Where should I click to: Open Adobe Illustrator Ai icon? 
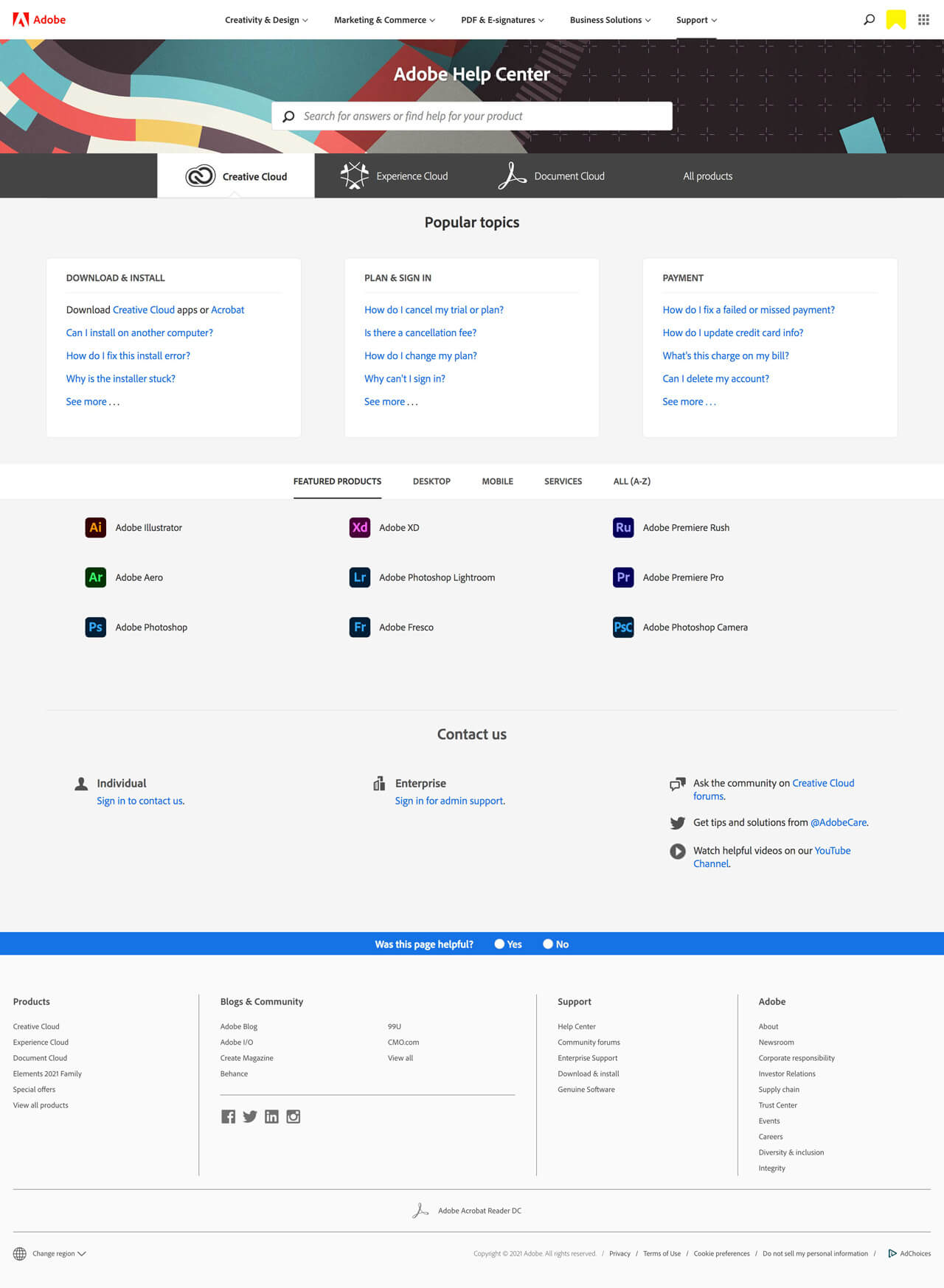[96, 527]
